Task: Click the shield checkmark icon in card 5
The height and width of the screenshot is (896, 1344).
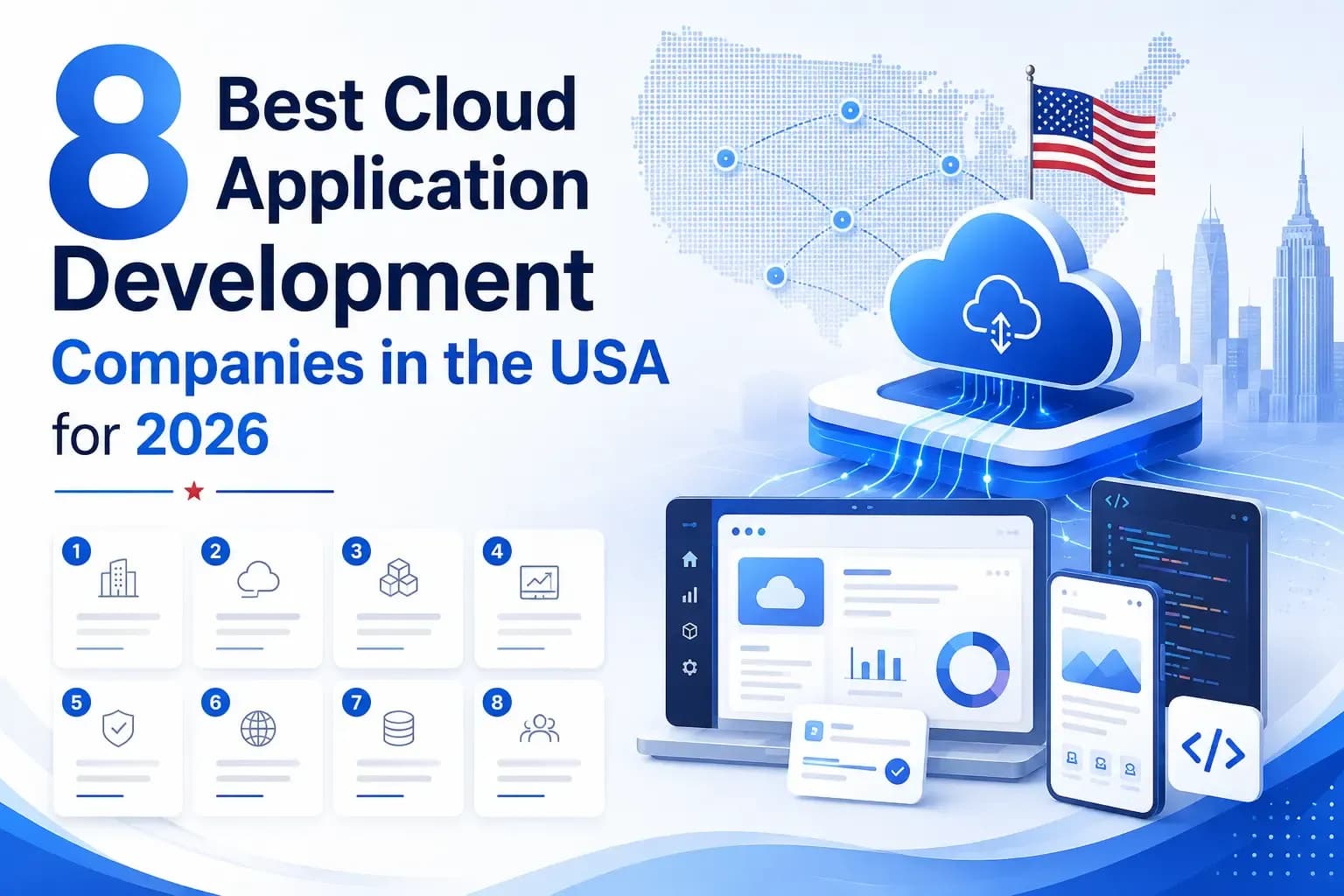Action: pos(118,728)
